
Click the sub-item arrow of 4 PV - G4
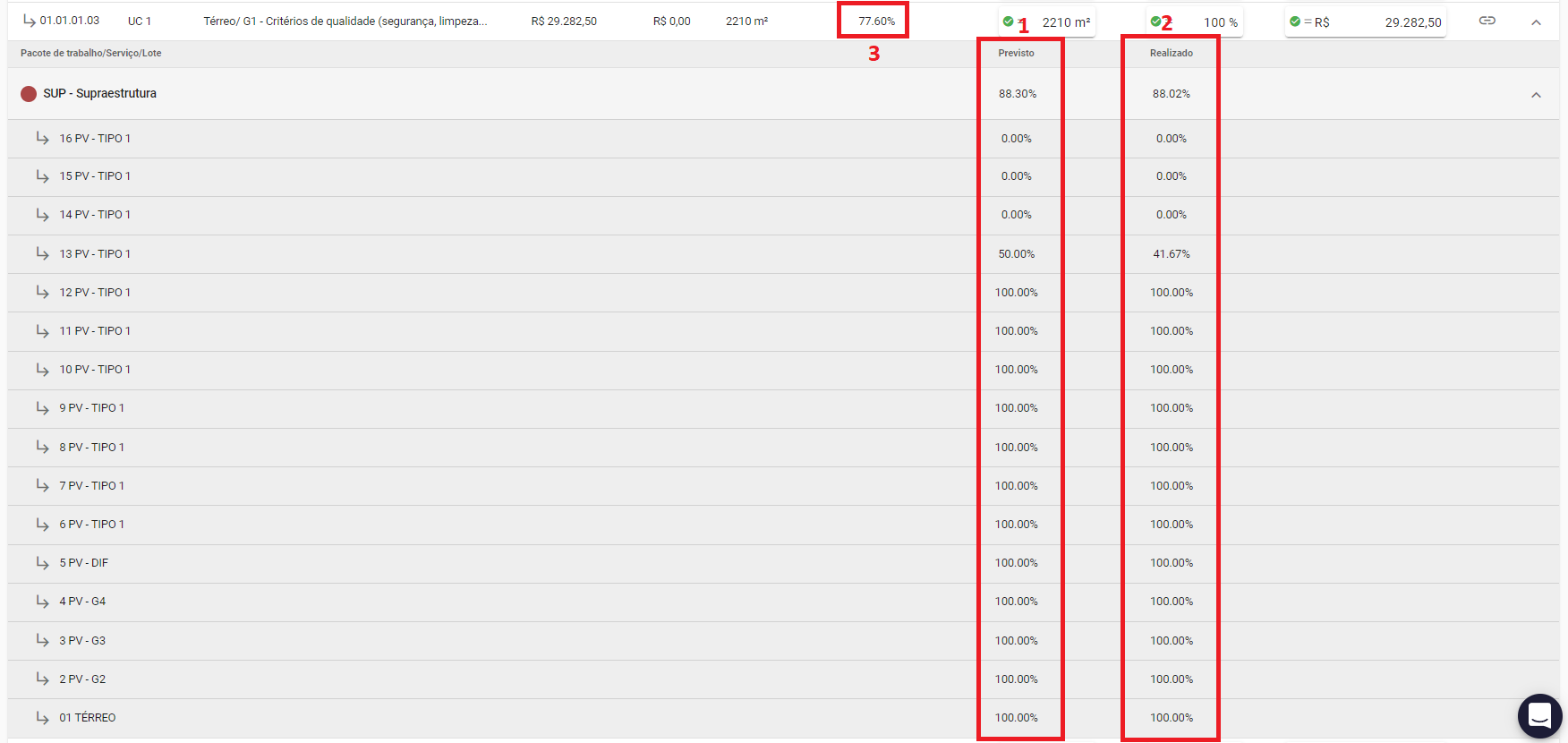click(42, 601)
